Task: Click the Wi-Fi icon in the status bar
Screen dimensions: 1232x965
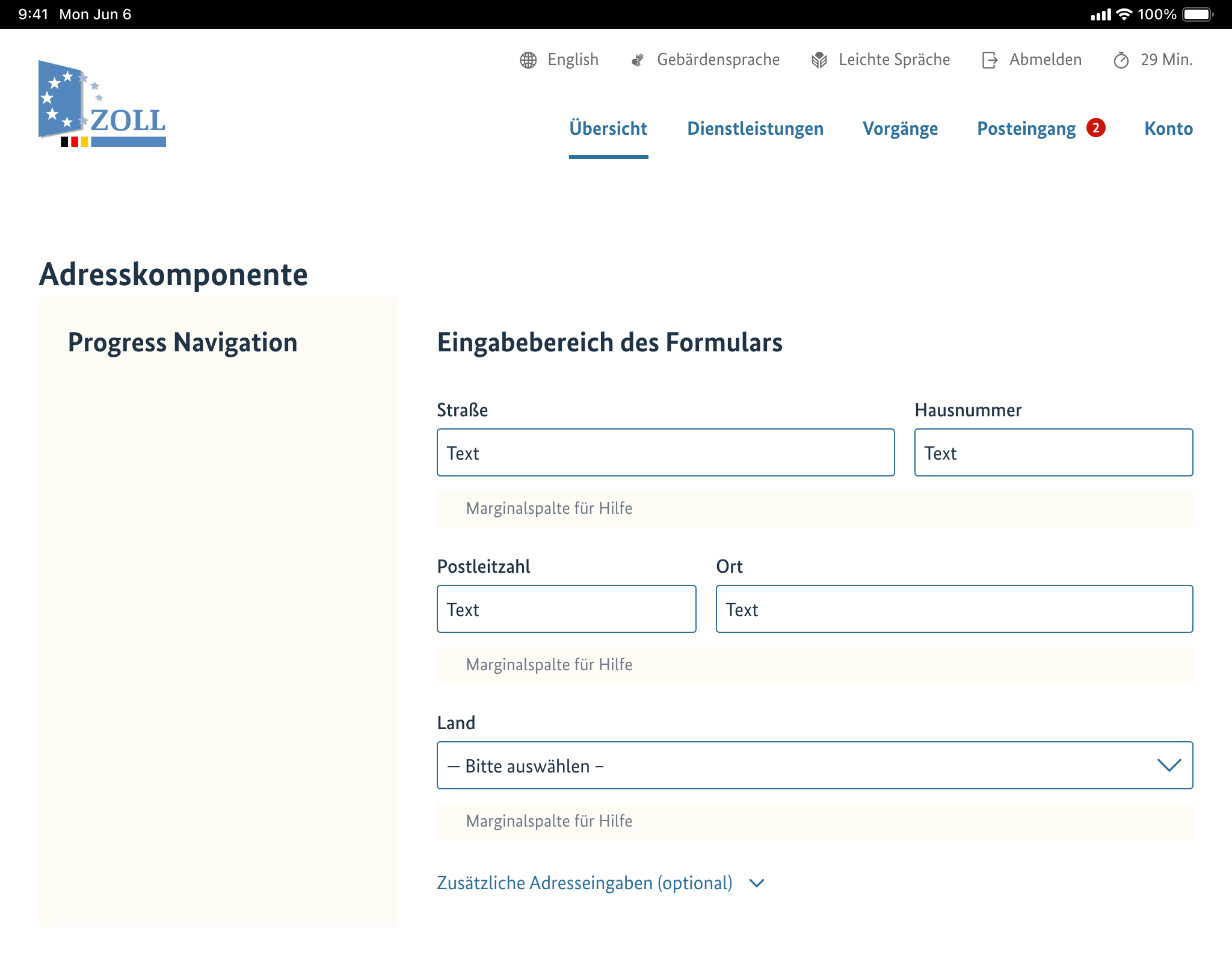Action: click(1125, 13)
